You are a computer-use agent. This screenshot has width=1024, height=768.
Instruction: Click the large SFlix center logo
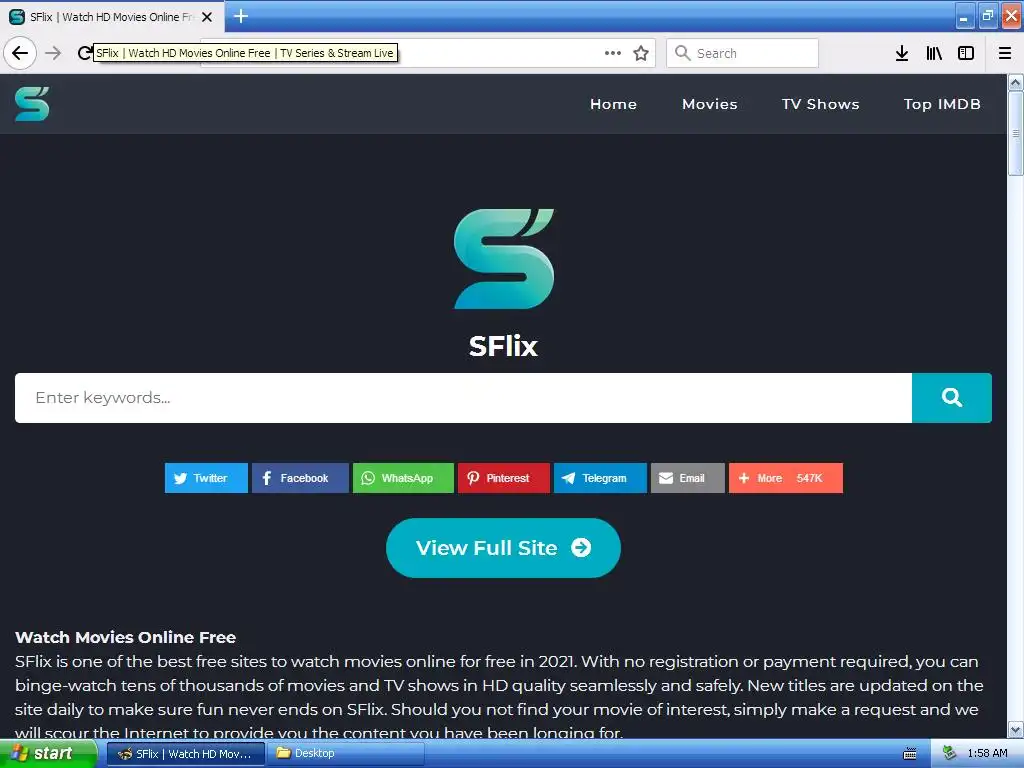pyautogui.click(x=504, y=259)
